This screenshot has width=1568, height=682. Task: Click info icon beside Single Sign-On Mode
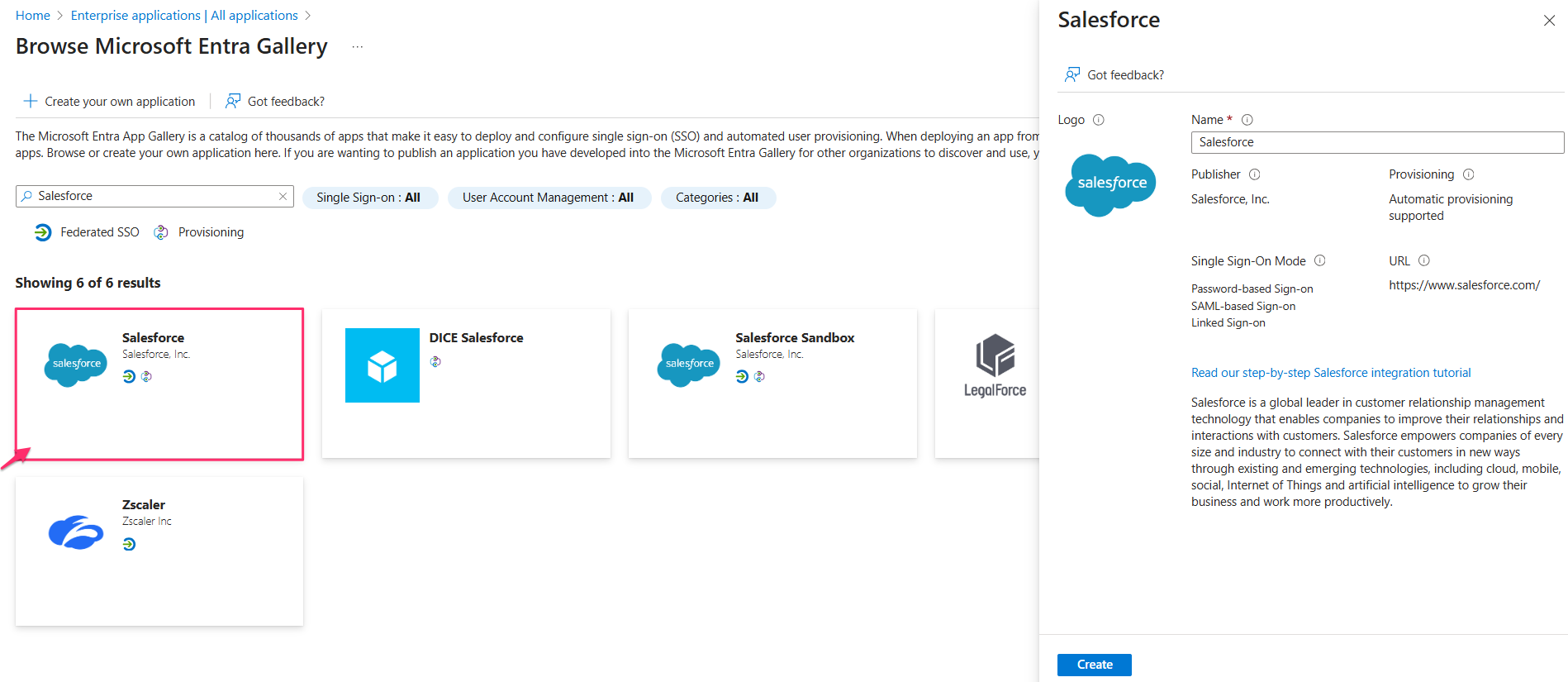(x=1320, y=260)
